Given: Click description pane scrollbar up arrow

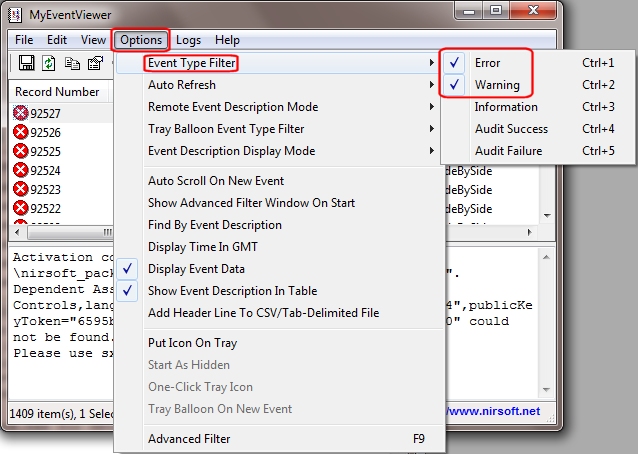Looking at the screenshot, I should click(546, 257).
